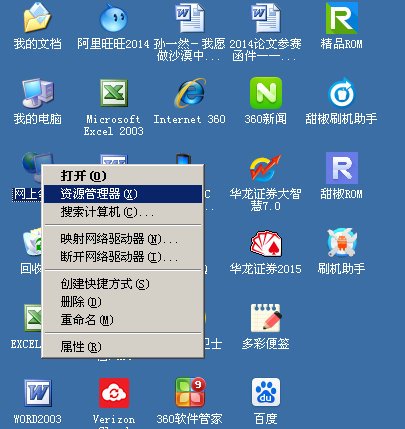Viewport: 405px width, 429px height.
Task: Launch the 百度 paw icon
Action: tap(266, 392)
